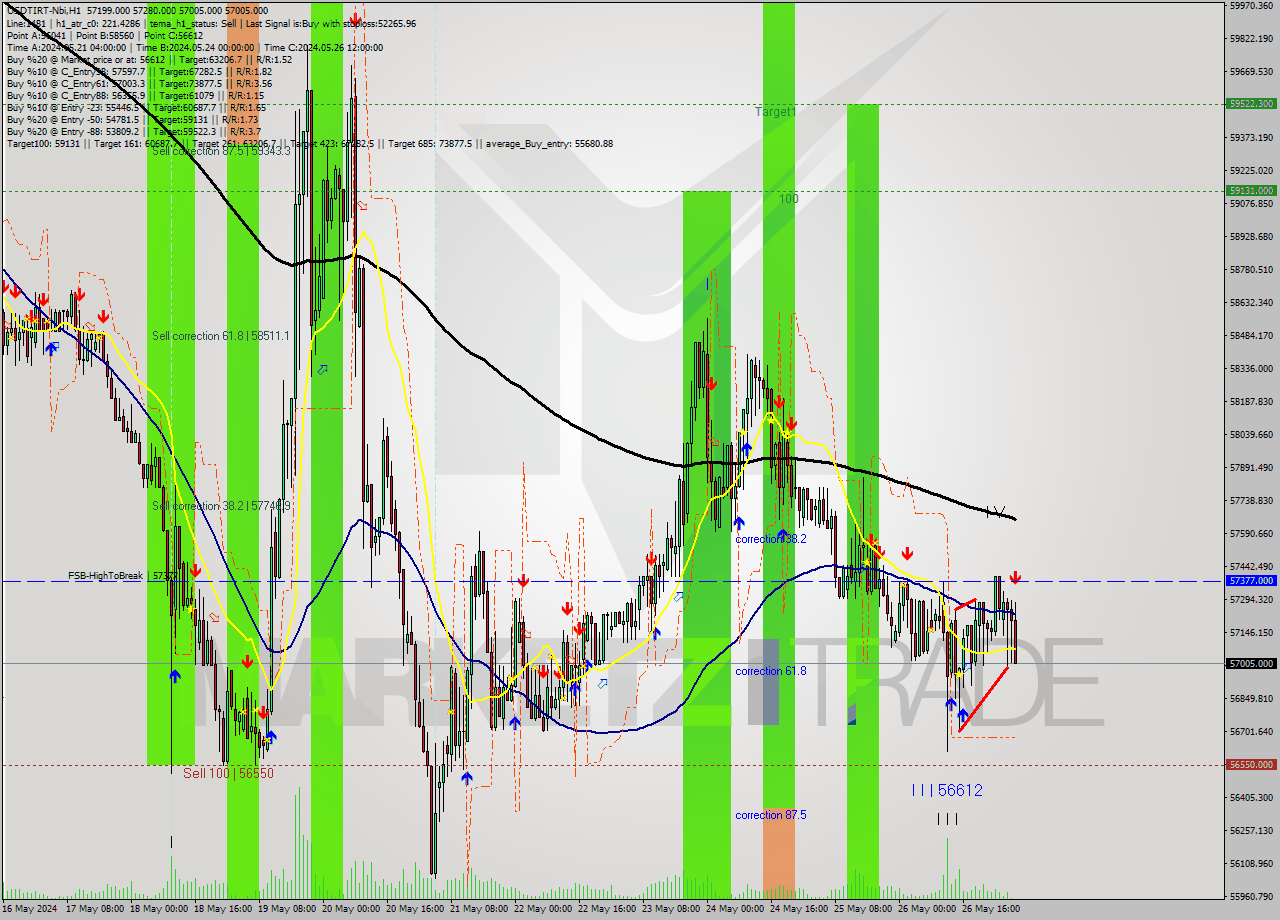1280x920 pixels.
Task: Click the '24 May 16:00' time axis label
Action: coord(800,909)
